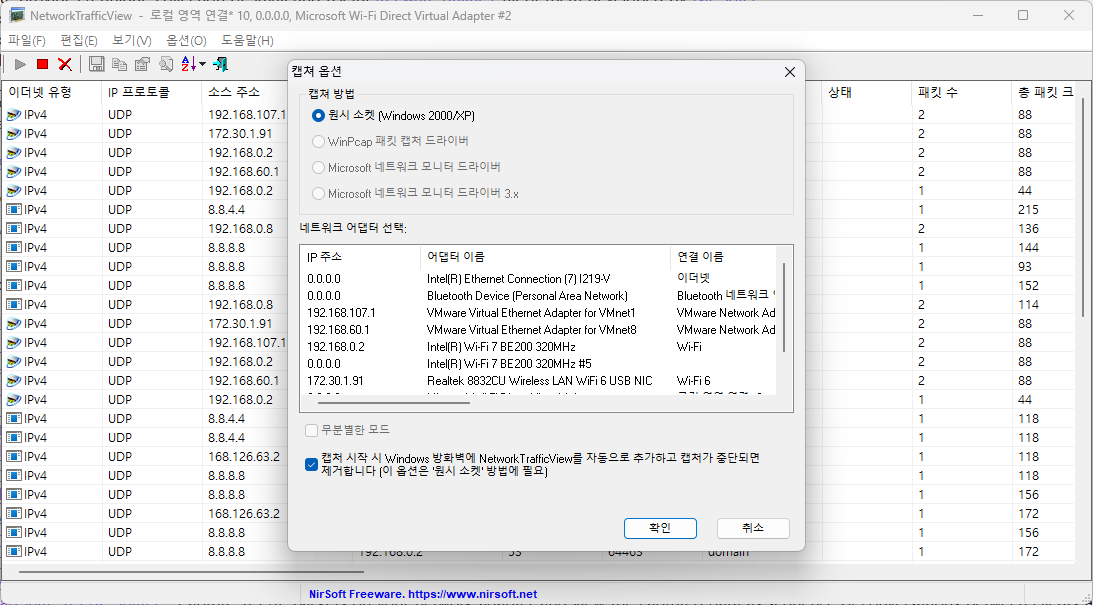Click the A-Z sort toolbar icon
This screenshot has width=1093, height=605.
coord(188,64)
